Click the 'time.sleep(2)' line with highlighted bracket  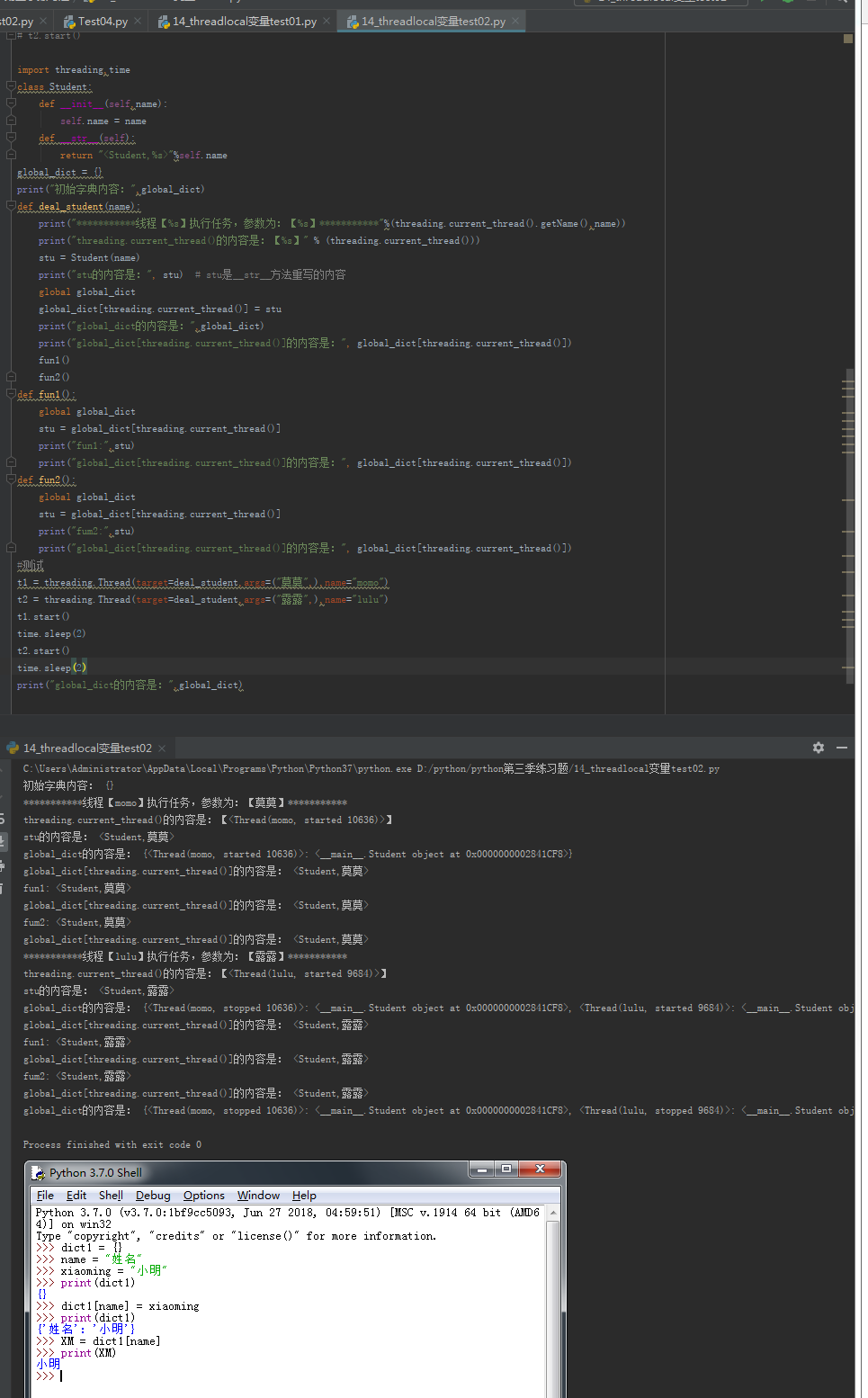pyautogui.click(x=52, y=668)
